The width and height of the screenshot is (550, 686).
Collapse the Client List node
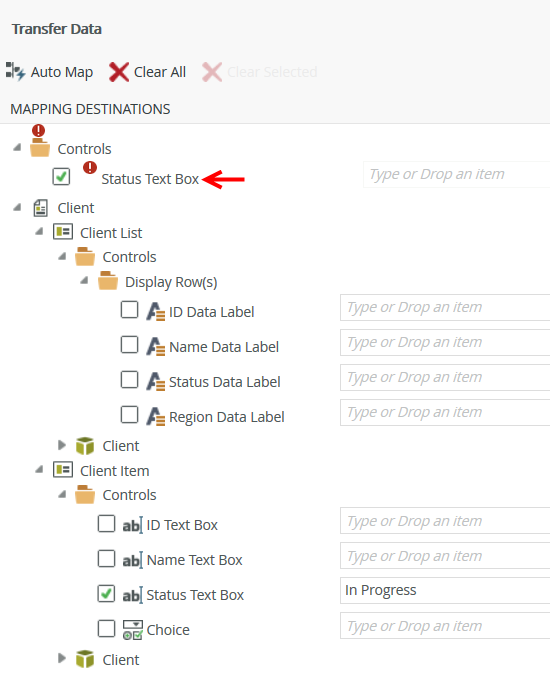[x=39, y=231]
